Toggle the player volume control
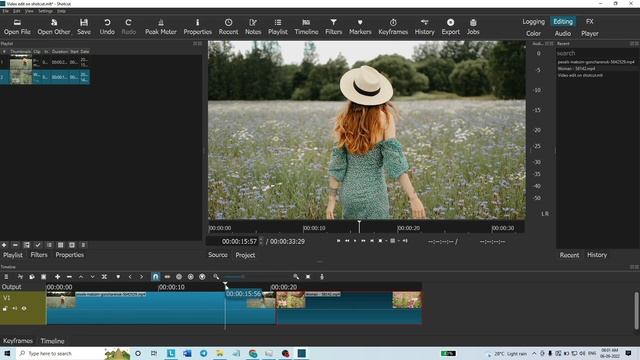The width and height of the screenshot is (640, 360). 405,241
